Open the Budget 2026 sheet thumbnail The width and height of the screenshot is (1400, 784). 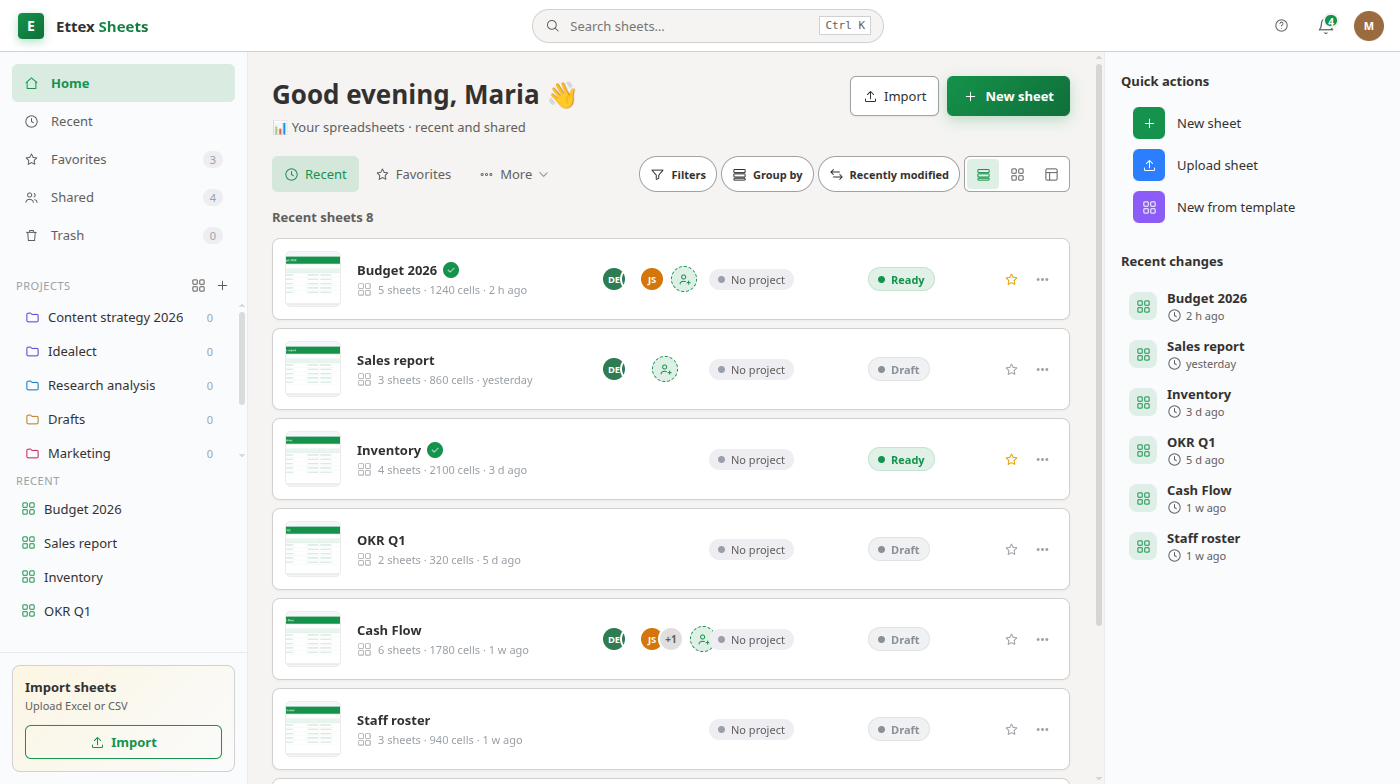click(313, 280)
